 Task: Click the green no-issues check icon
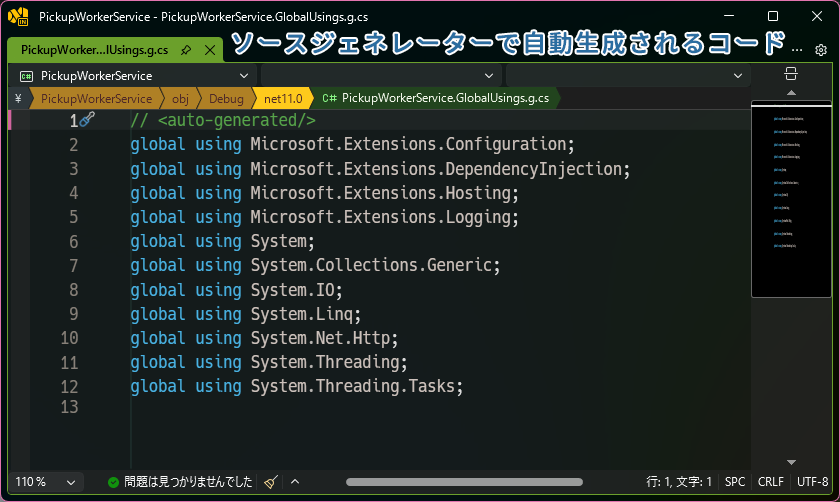click(x=113, y=483)
